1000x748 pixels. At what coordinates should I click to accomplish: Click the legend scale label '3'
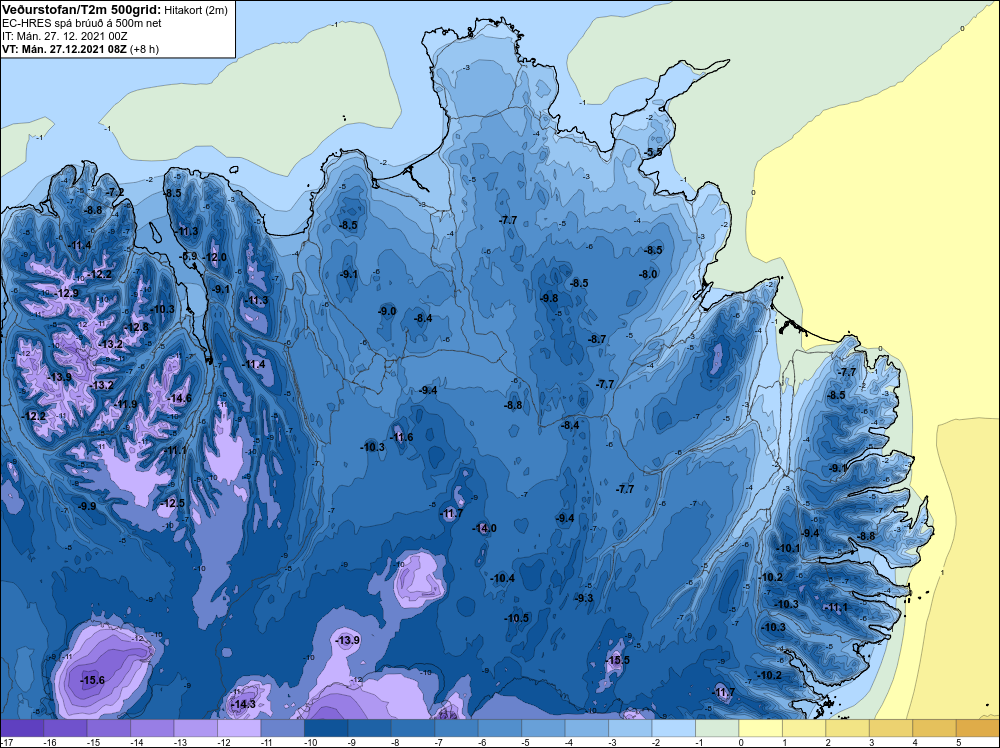871,742
